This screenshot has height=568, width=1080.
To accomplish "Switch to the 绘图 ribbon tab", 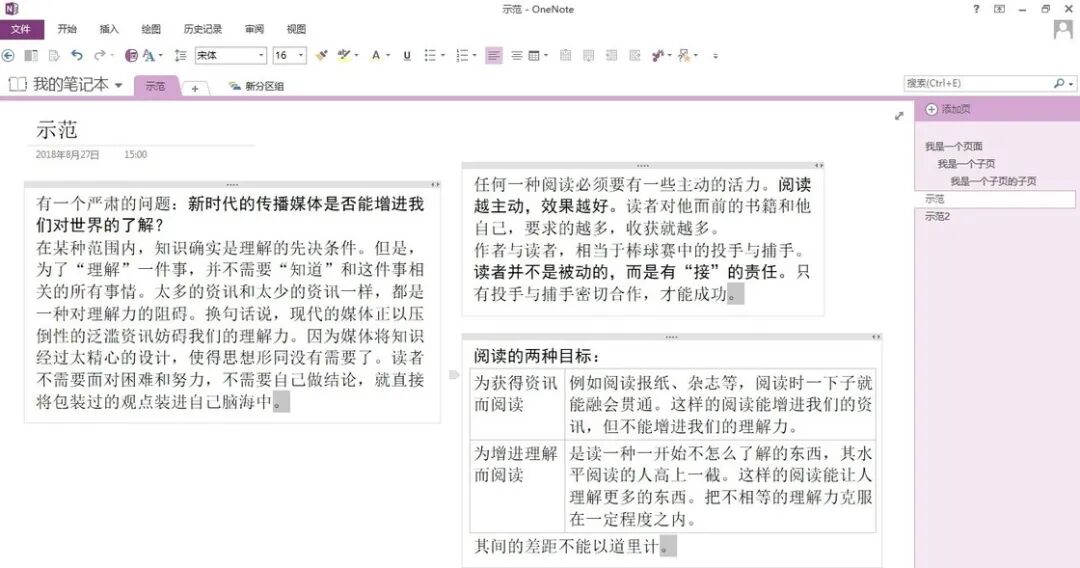I will (151, 29).
